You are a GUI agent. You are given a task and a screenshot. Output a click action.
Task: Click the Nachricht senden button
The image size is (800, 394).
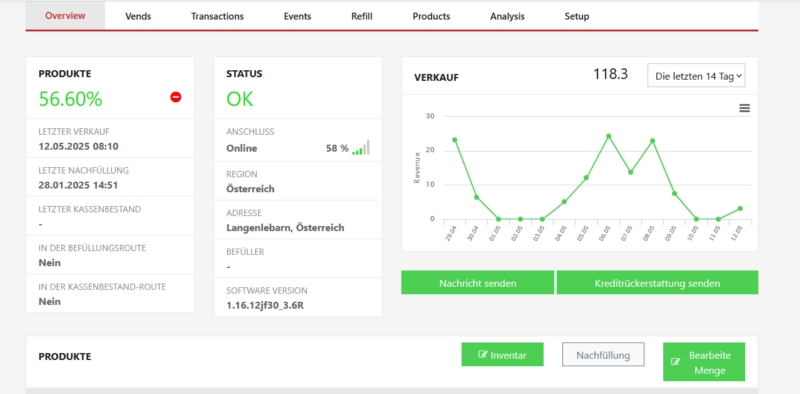tap(478, 283)
